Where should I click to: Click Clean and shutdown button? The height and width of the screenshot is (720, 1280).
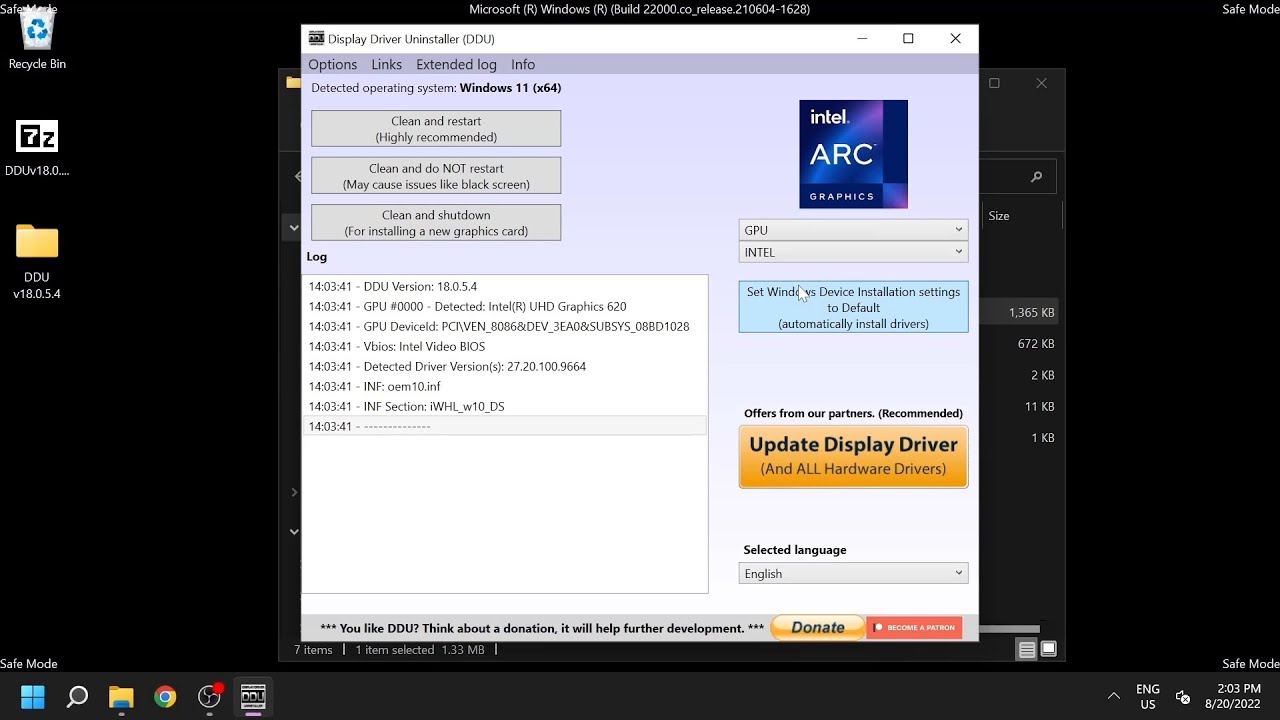(436, 223)
